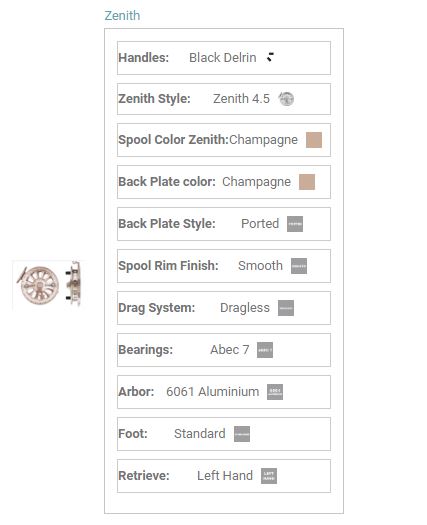Click the reel product thumbnail image
Image resolution: width=427 pixels, height=525 pixels.
tap(49, 284)
